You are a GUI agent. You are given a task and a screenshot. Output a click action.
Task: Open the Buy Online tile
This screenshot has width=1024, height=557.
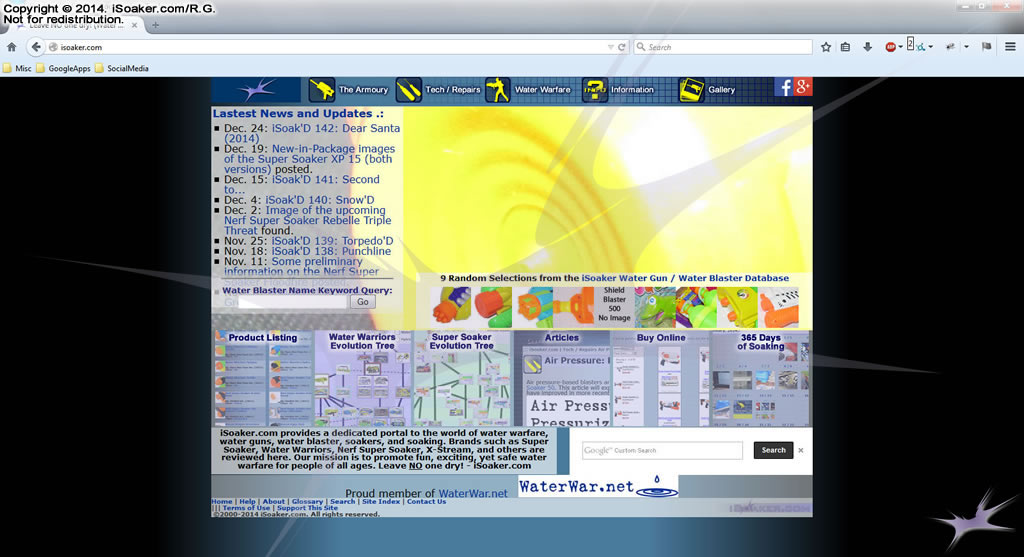(661, 379)
